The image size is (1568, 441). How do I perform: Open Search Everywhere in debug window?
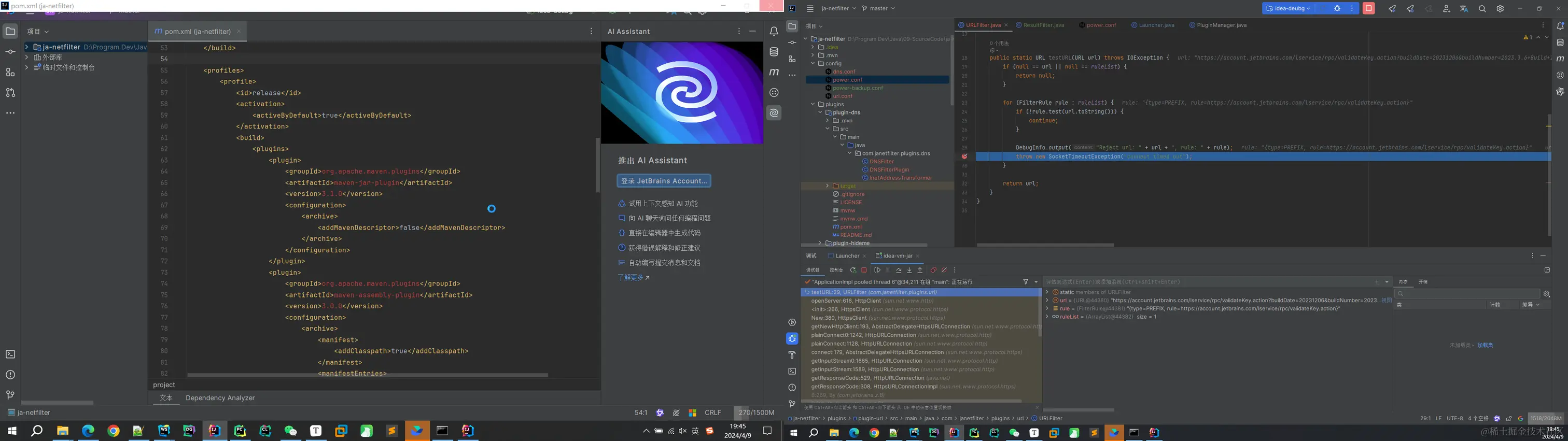point(1482,8)
